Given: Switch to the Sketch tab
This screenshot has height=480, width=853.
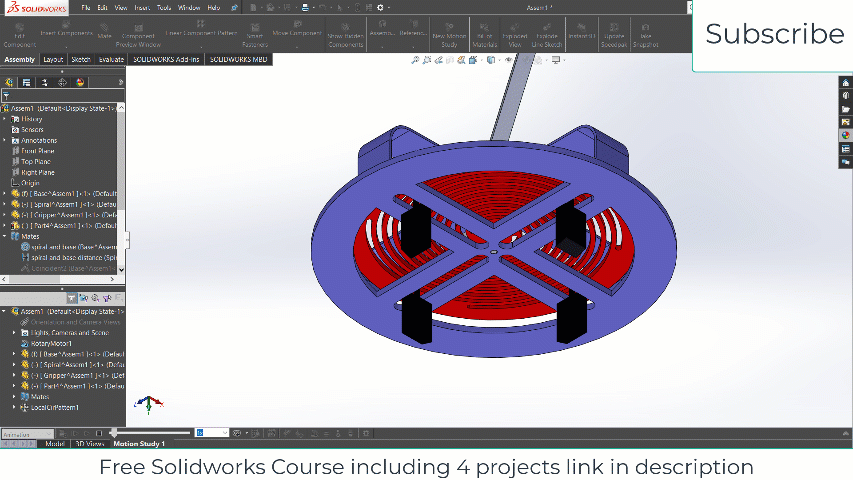Looking at the screenshot, I should coord(81,59).
